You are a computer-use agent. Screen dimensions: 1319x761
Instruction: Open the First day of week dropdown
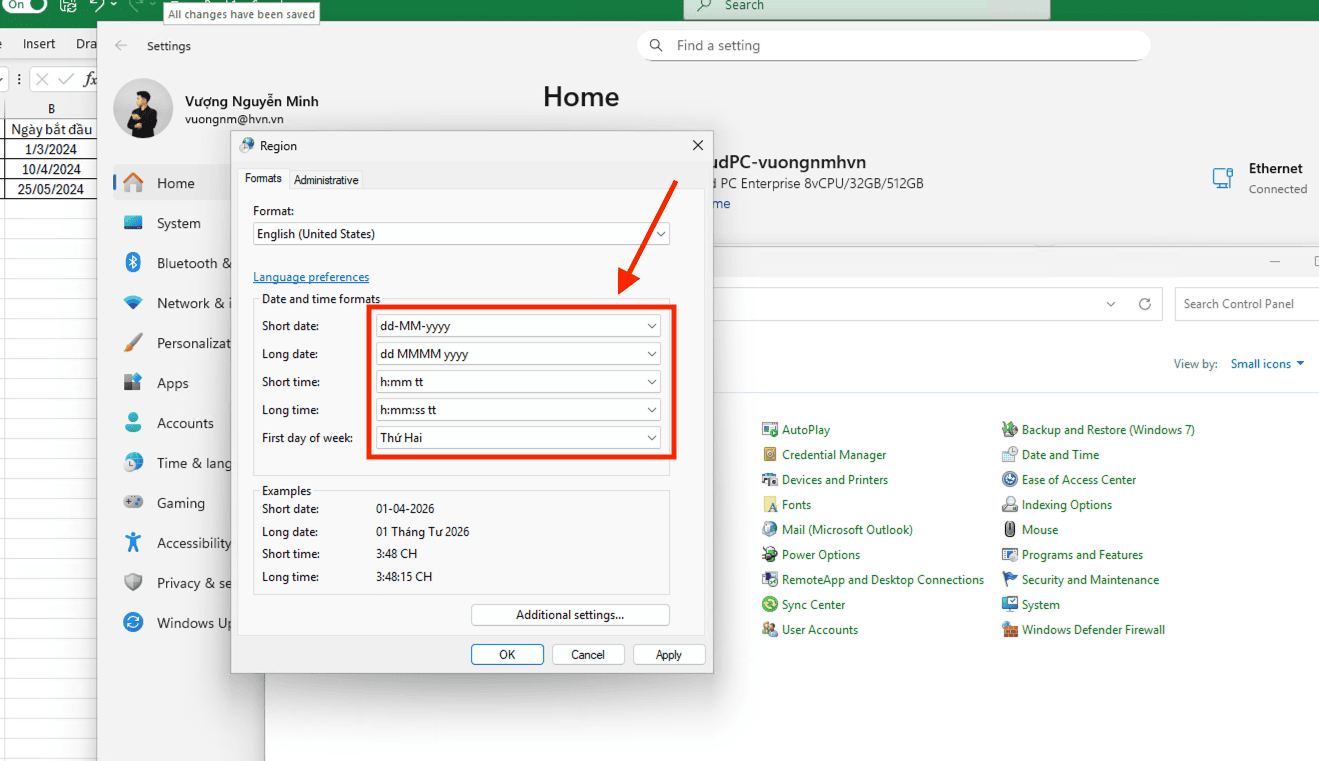(652, 438)
